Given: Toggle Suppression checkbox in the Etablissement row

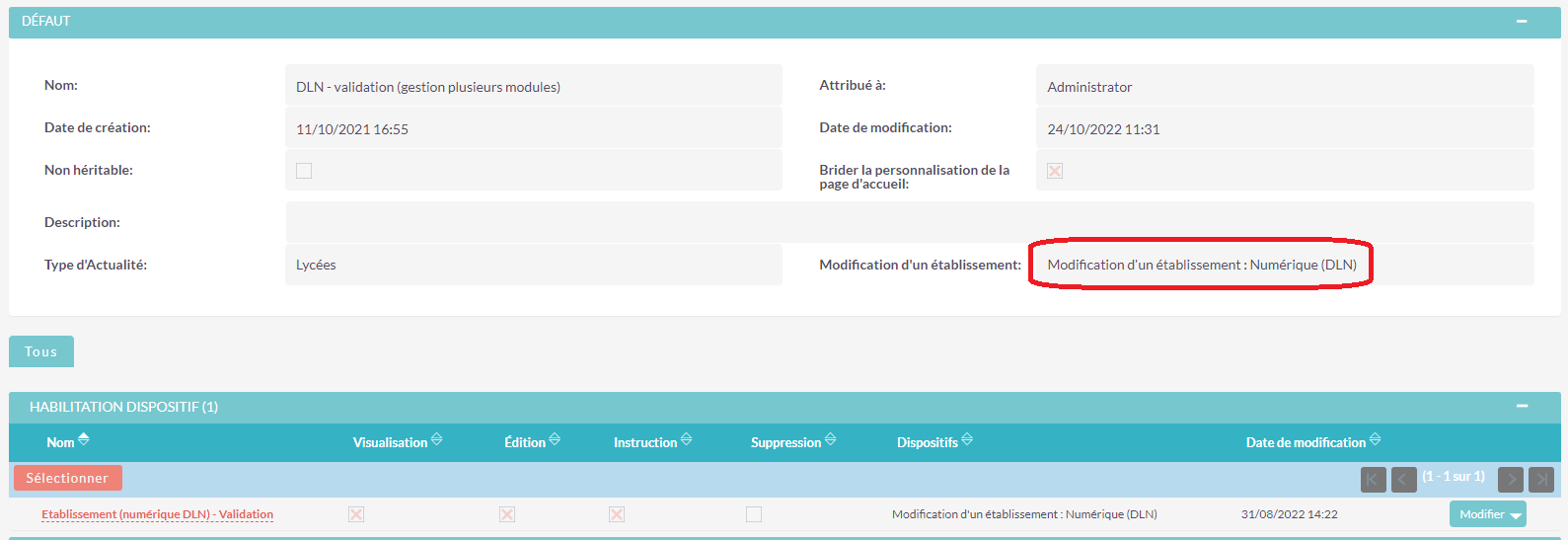Looking at the screenshot, I should coord(754,514).
